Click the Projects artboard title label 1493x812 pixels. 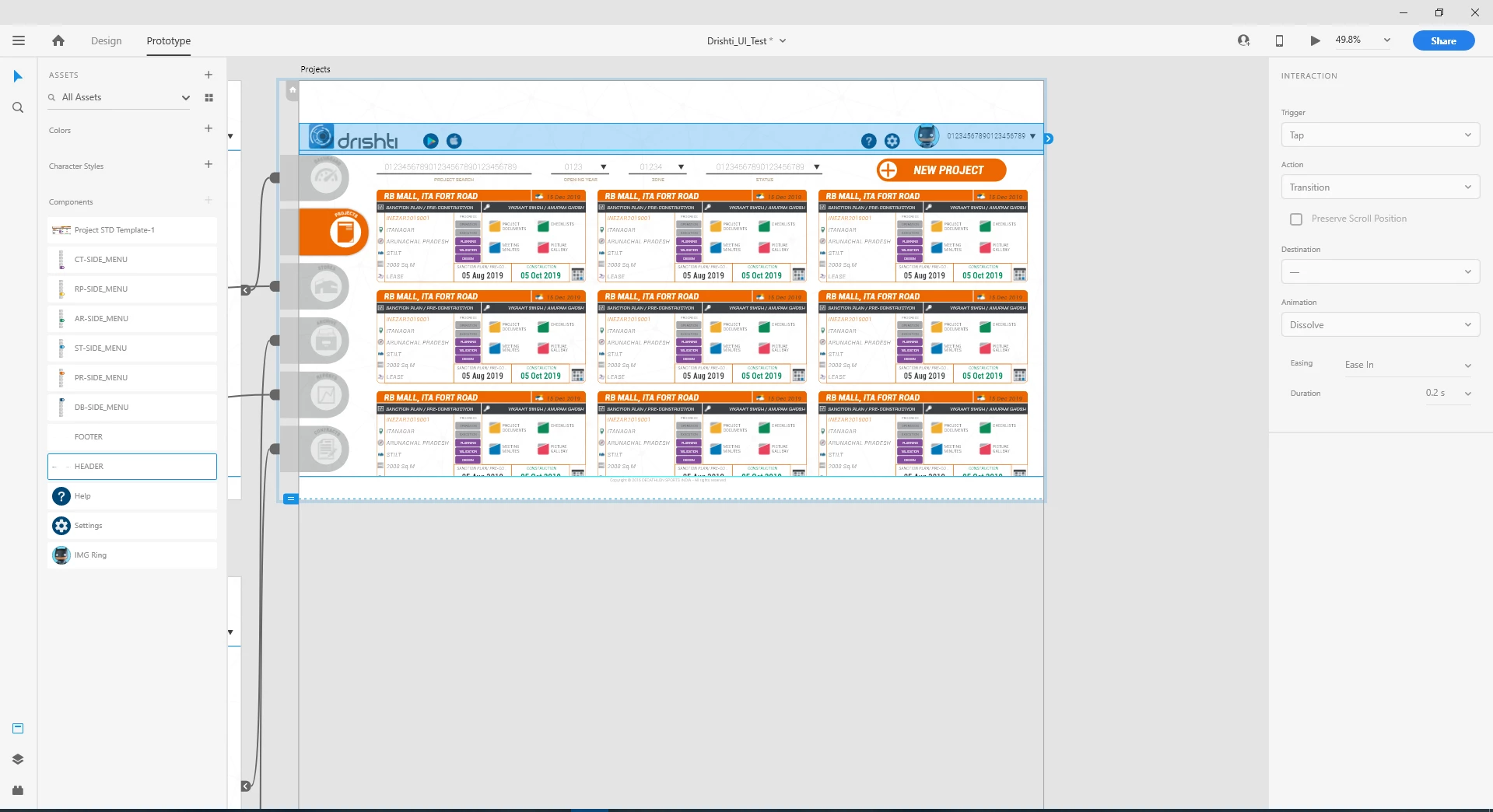(x=315, y=69)
